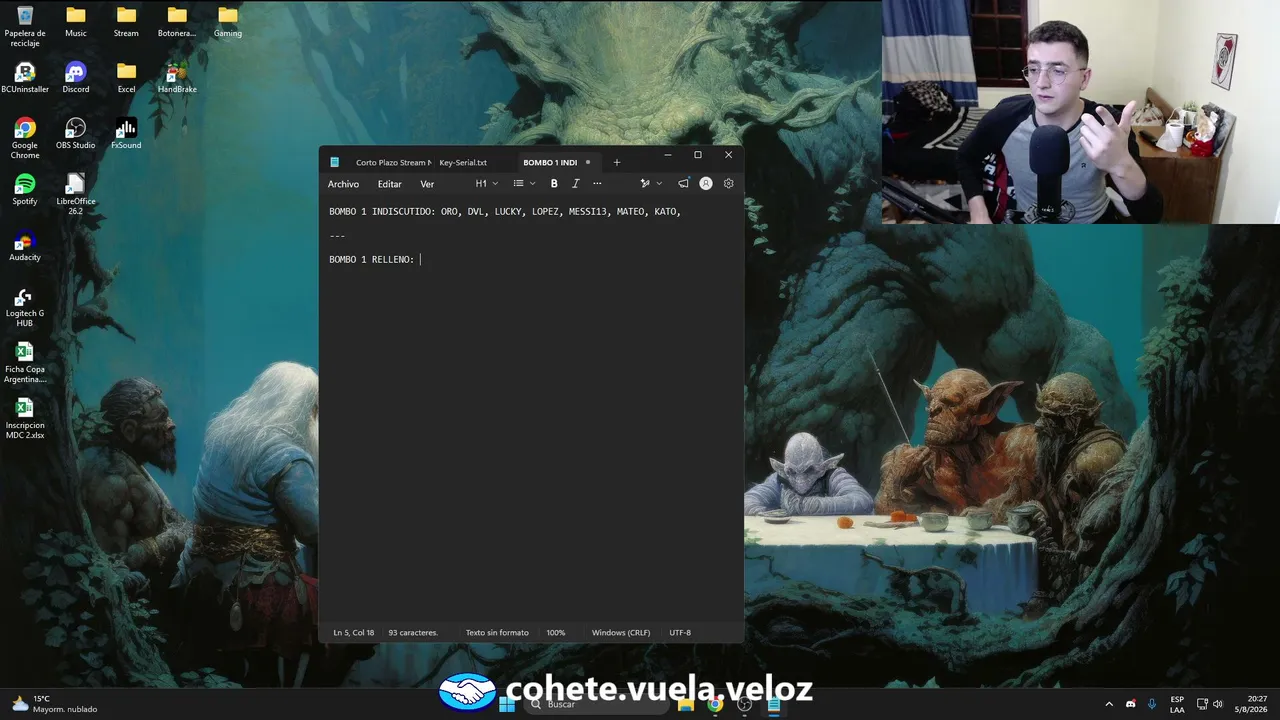
Task: Open the AI rewrite pen tool
Action: [645, 184]
